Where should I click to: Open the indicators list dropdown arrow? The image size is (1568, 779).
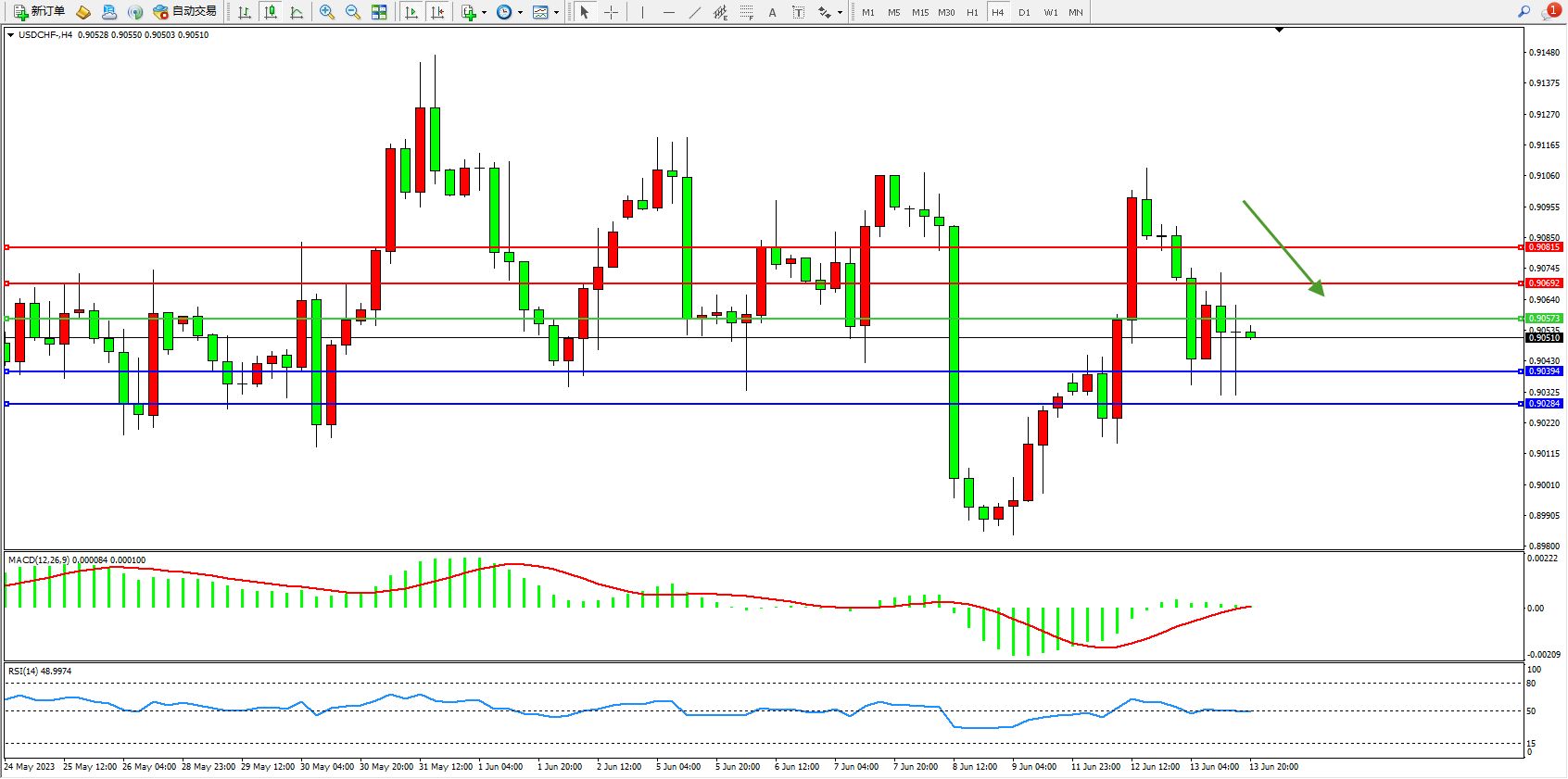click(484, 13)
